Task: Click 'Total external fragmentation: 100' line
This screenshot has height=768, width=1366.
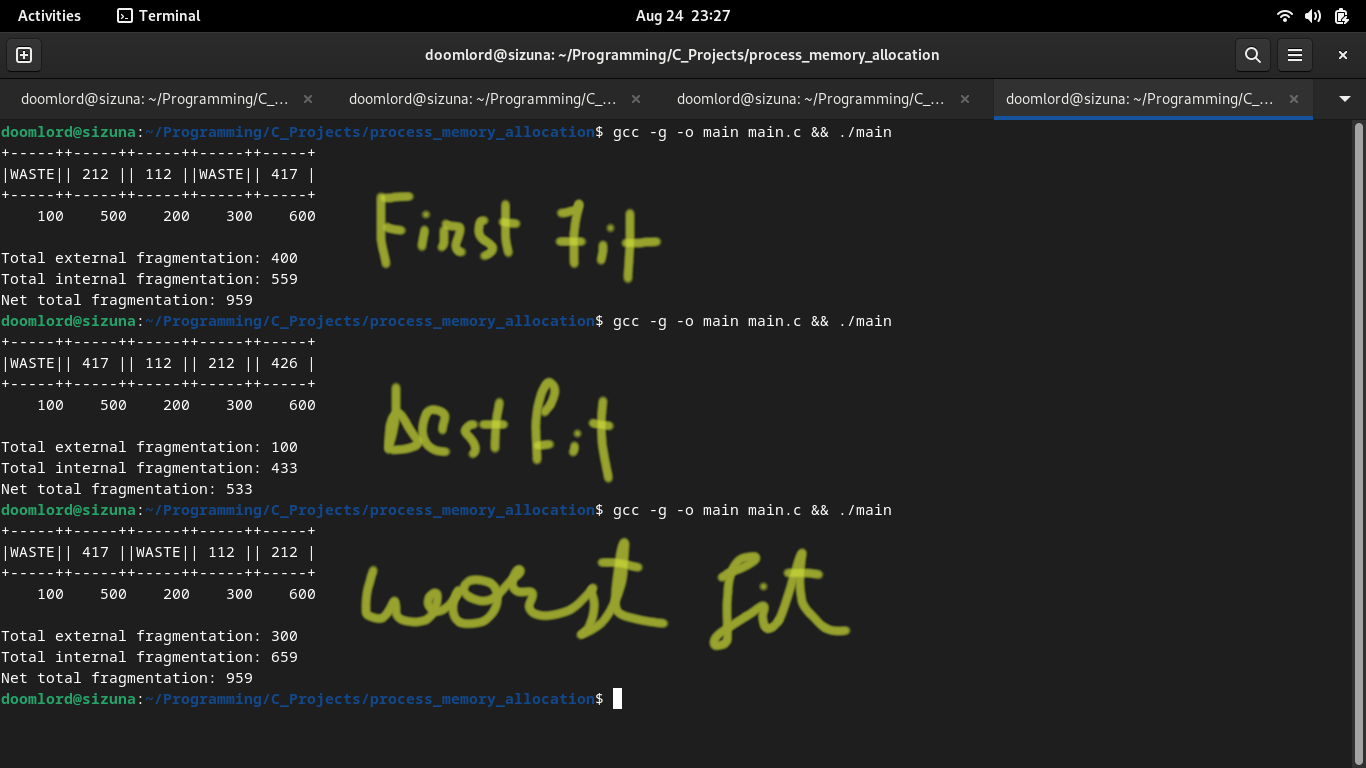Action: [x=150, y=447]
